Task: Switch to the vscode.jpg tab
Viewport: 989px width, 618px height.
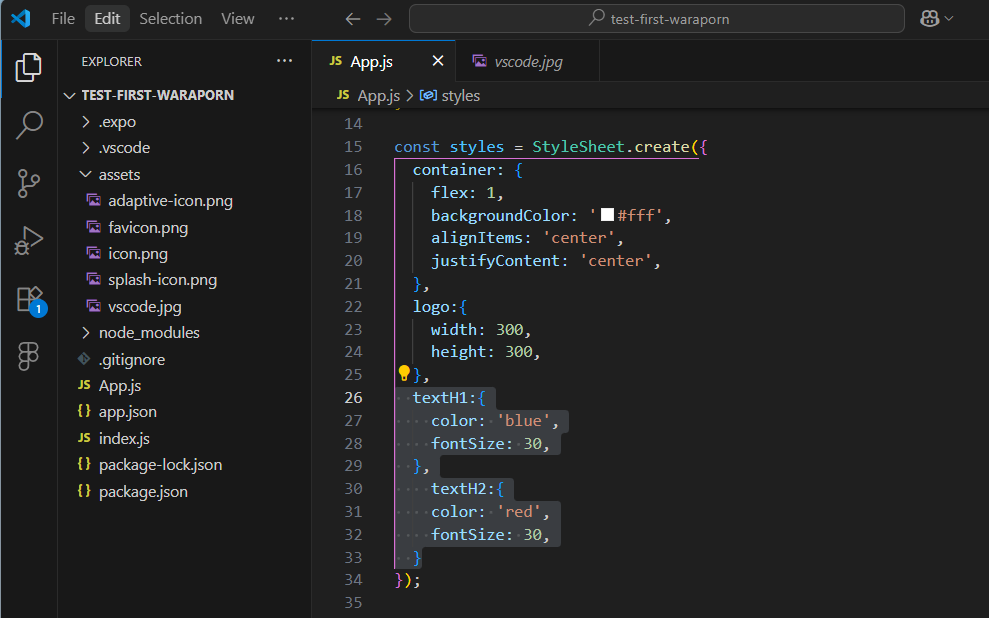Action: tap(527, 62)
